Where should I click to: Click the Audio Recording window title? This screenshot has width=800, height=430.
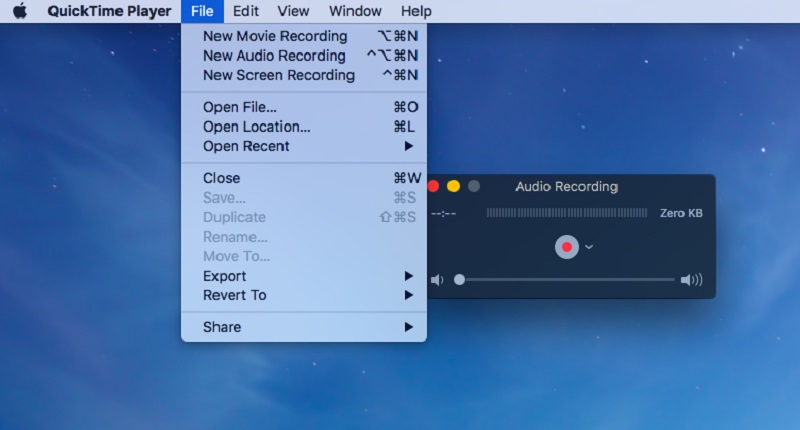566,187
